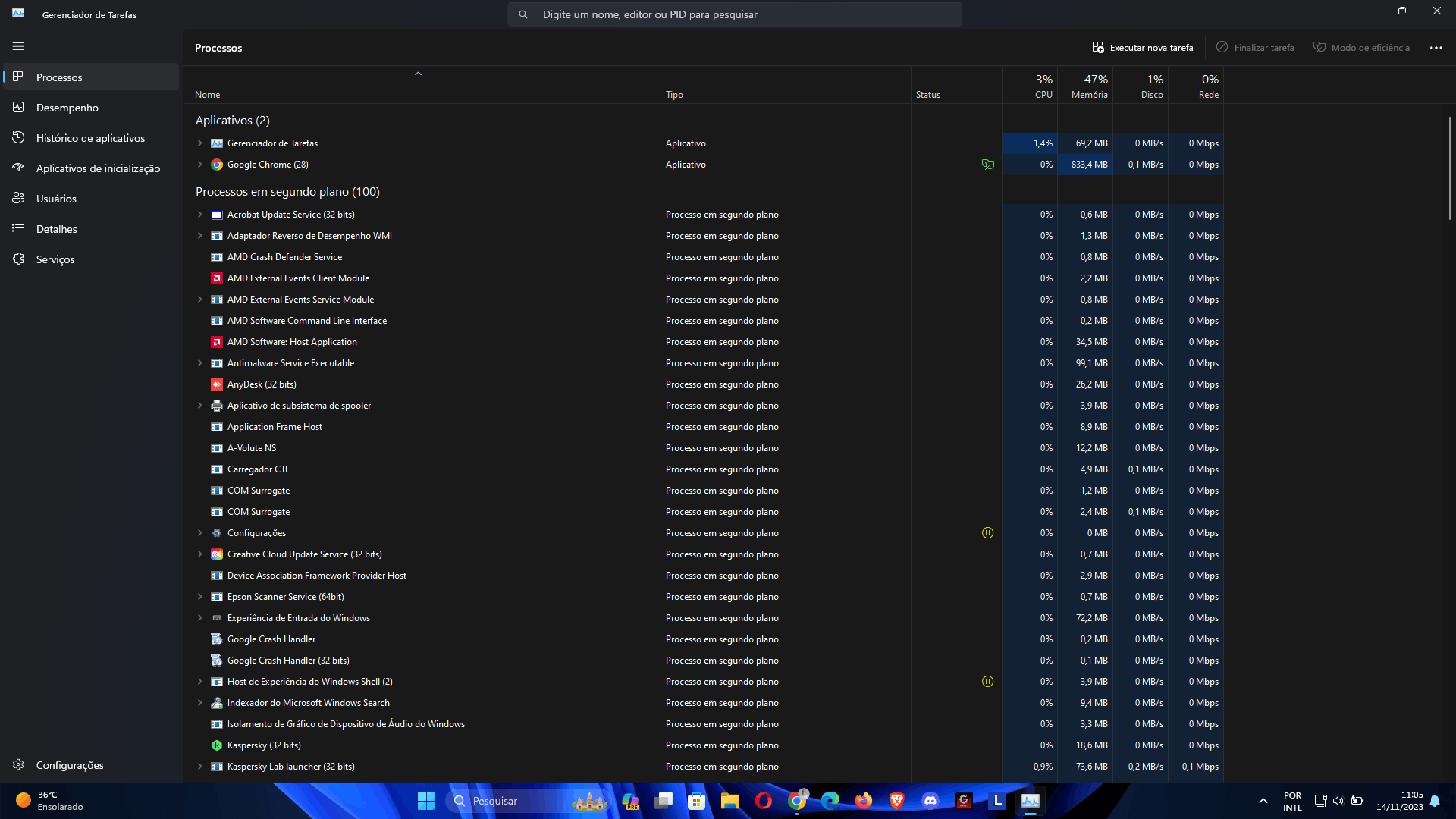Go to the Serviços section
Image resolution: width=1456 pixels, height=819 pixels.
tap(55, 259)
